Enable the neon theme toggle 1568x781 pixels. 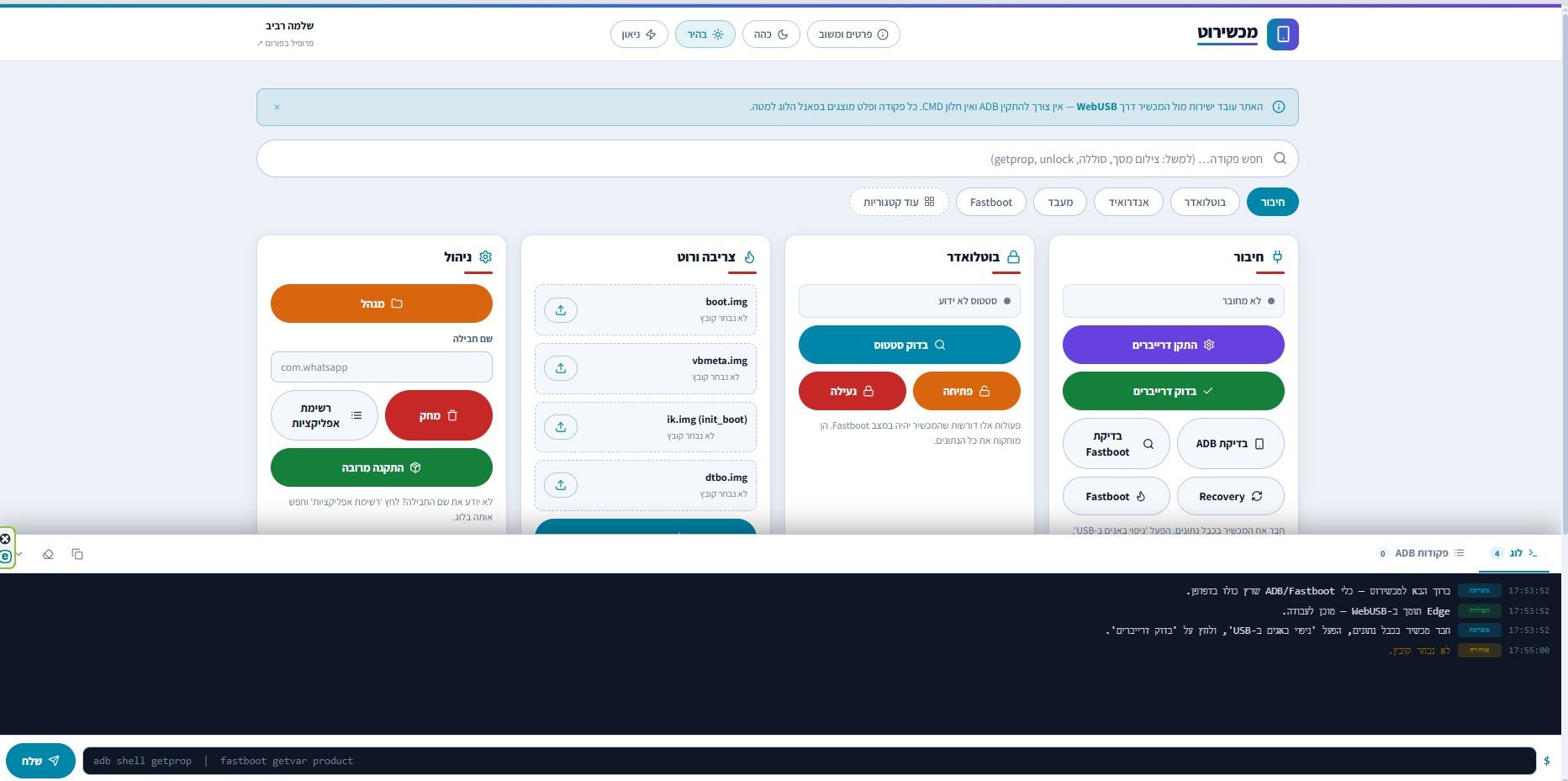(639, 34)
